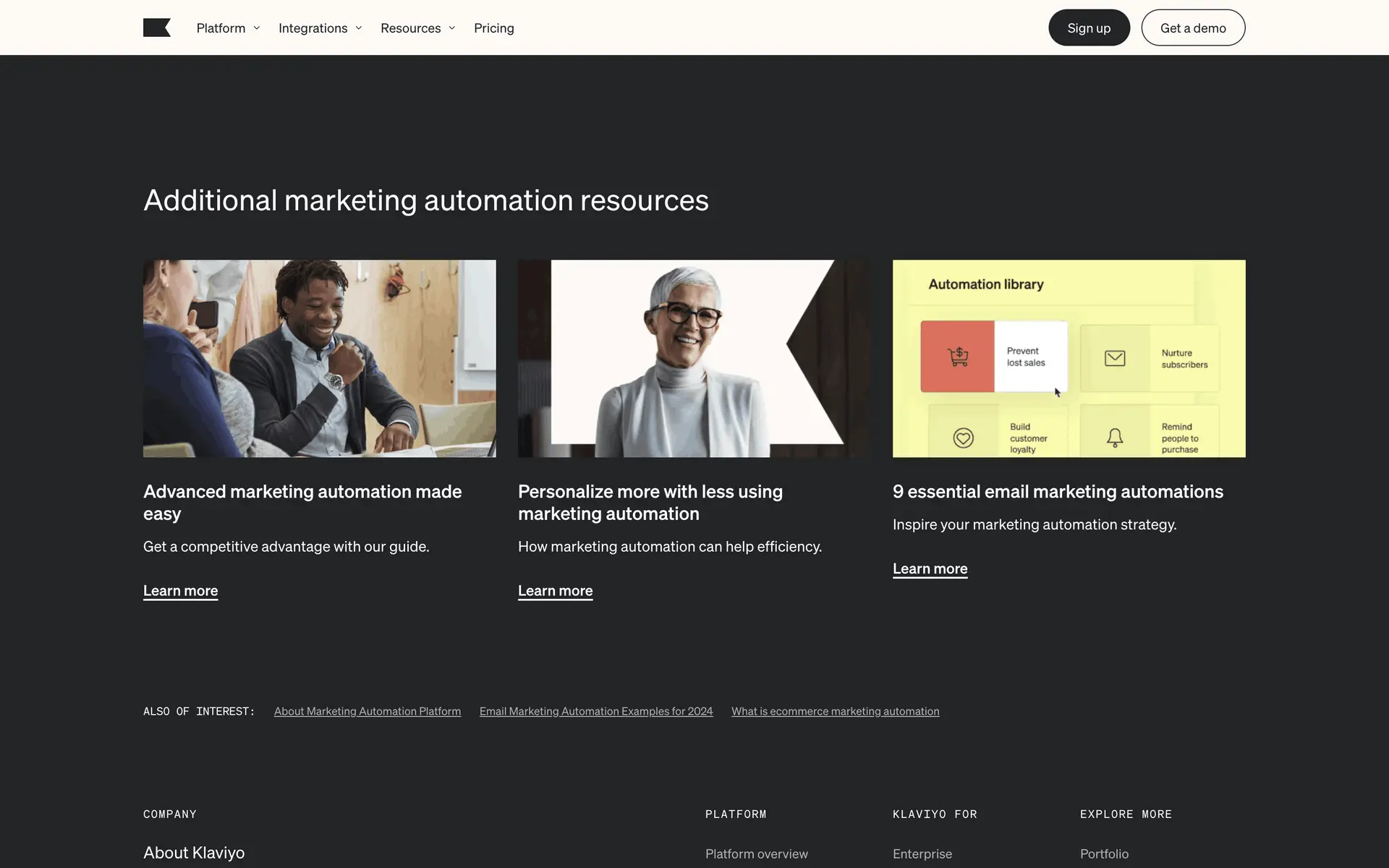Screen dimensions: 1389x868
Task: Follow Learn more under Personalize more with less
Action: tap(555, 590)
